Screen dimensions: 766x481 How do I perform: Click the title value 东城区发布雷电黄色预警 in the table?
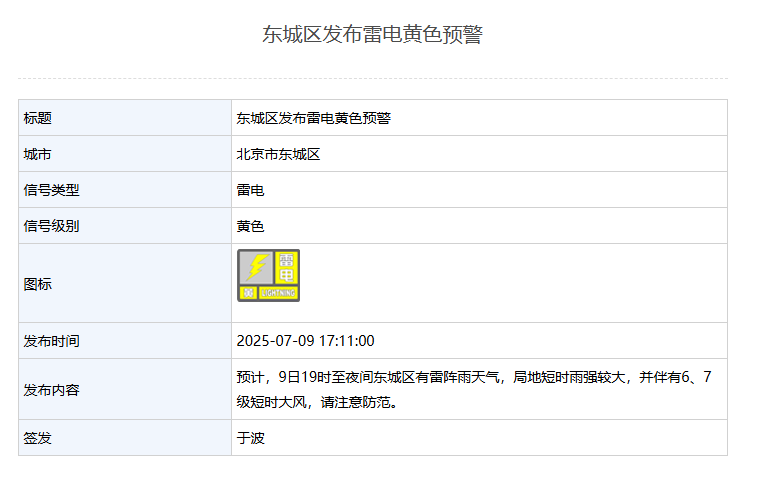[x=314, y=118]
